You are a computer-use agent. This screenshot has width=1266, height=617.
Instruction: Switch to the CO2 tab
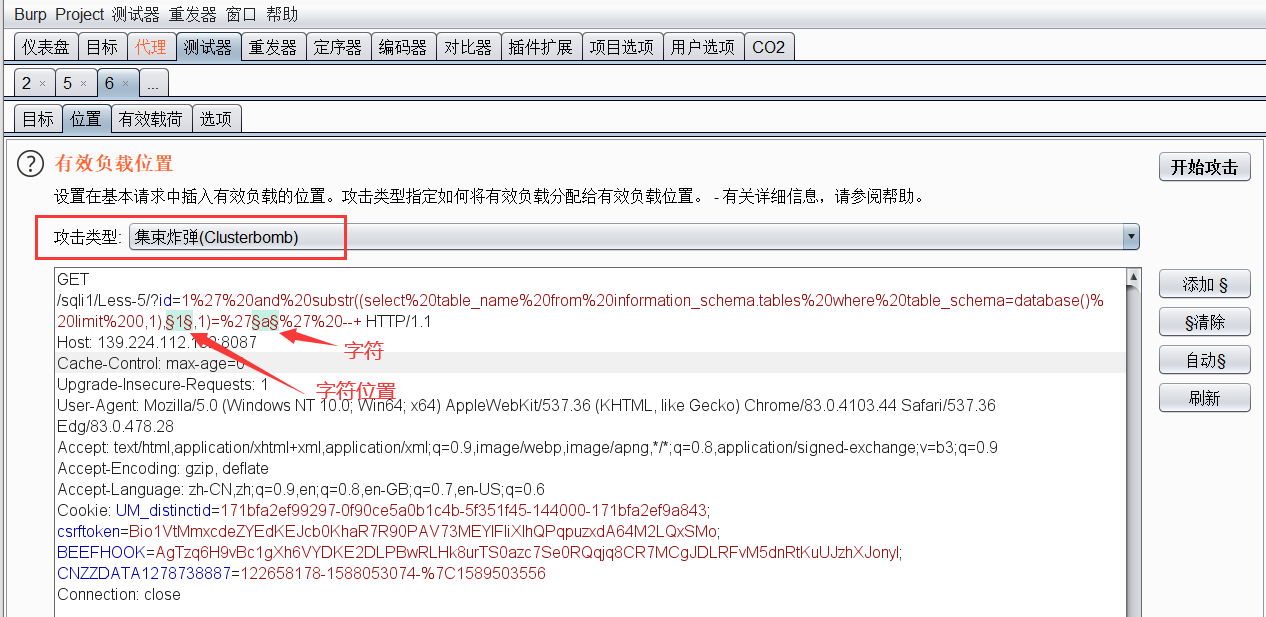coord(769,47)
